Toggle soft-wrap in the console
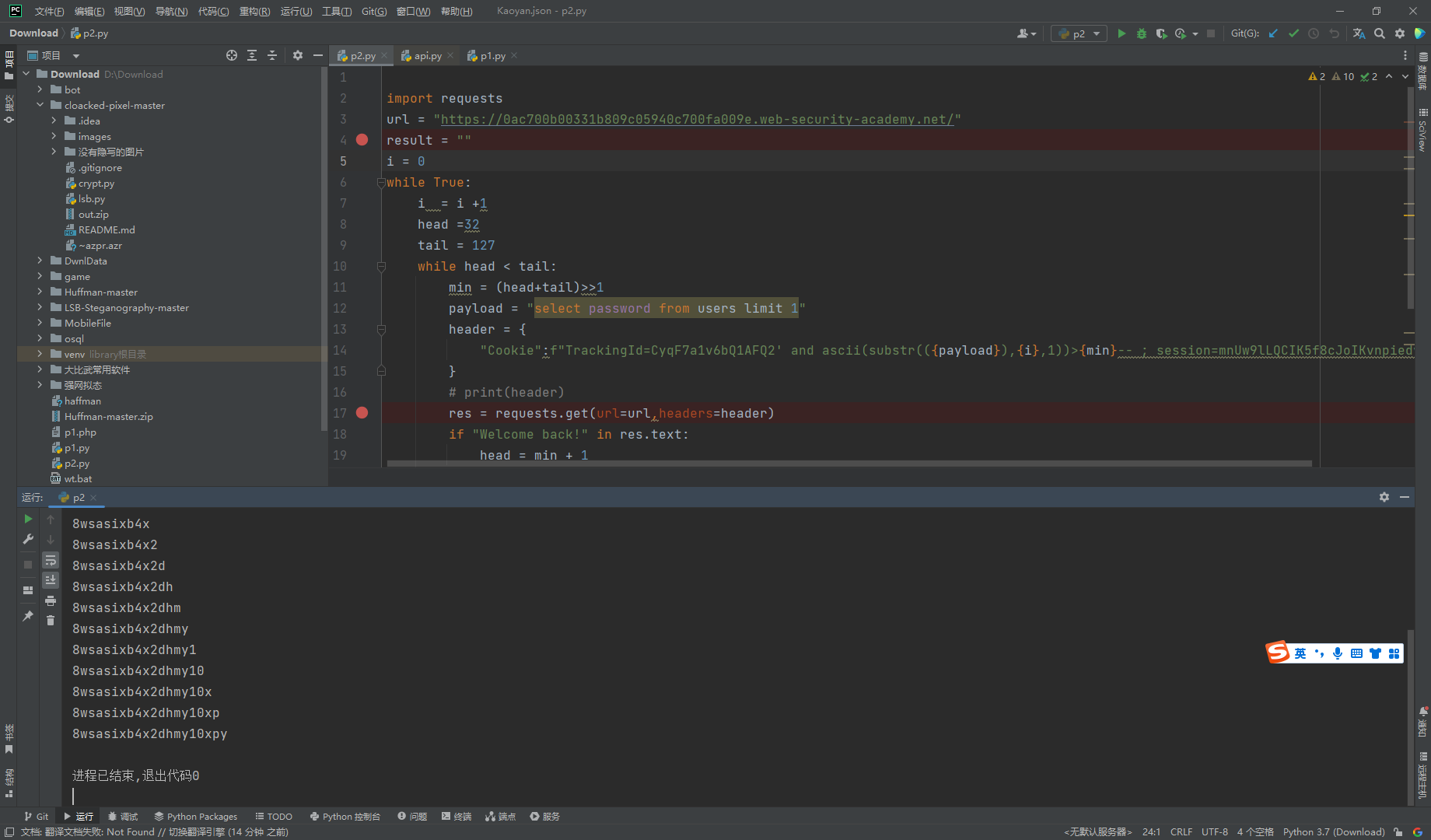1431x840 pixels. tap(51, 560)
